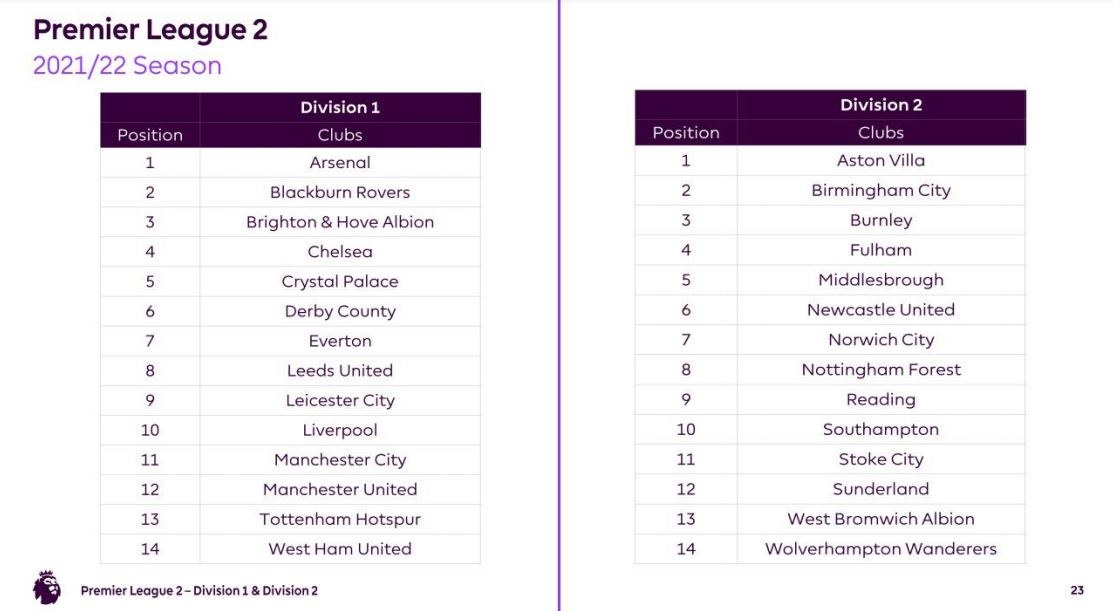1113x611 pixels.
Task: Select West Bromwich Albion entry
Action: click(x=881, y=519)
